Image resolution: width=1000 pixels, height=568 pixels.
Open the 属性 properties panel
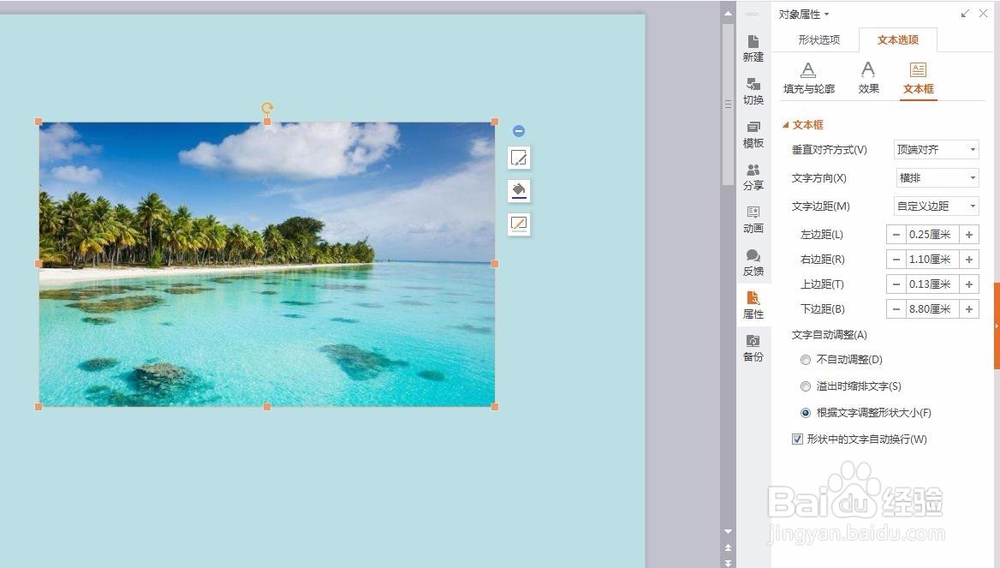tap(753, 305)
